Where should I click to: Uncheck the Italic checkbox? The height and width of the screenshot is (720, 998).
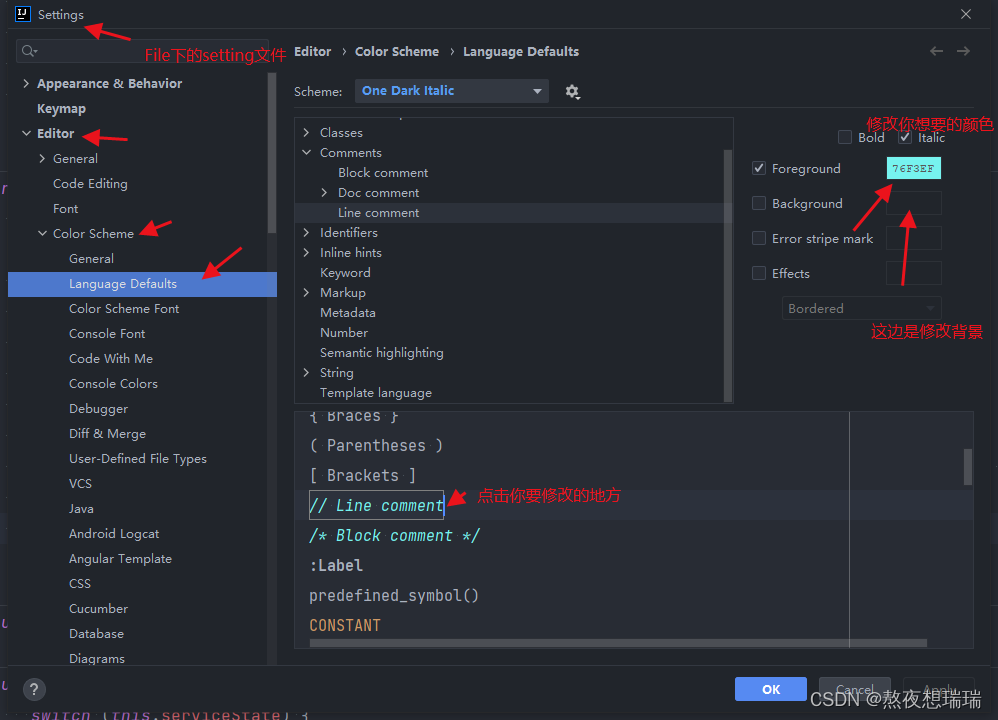coord(905,137)
